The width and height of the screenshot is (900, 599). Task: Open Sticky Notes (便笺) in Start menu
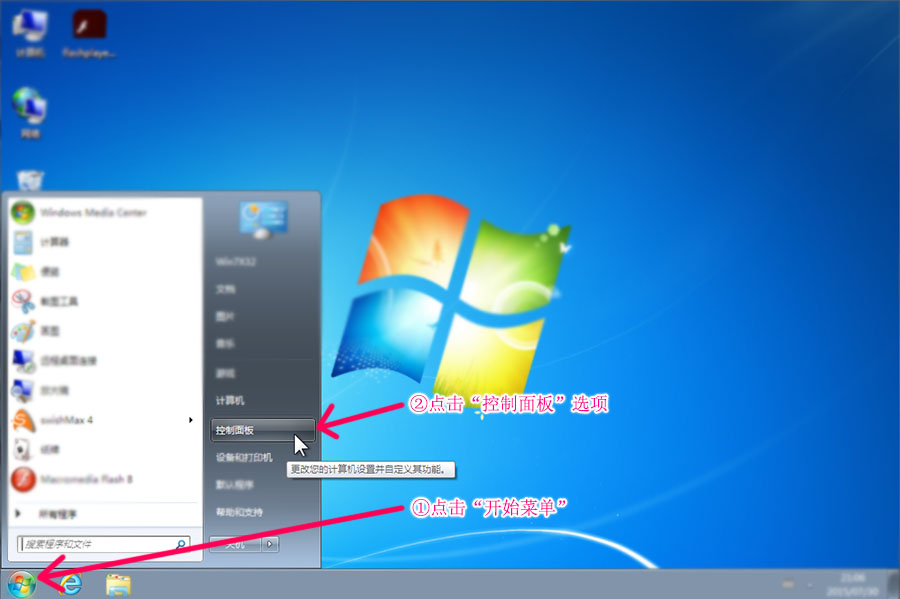(x=105, y=272)
